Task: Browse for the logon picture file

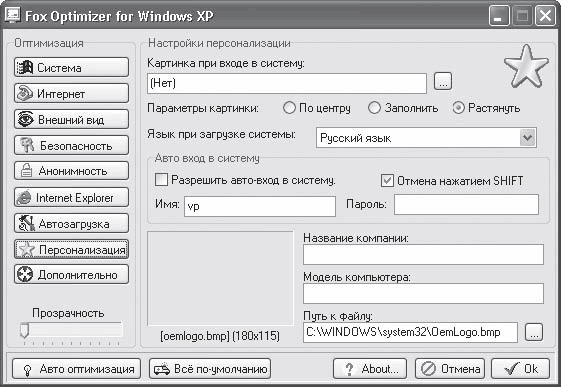Action: 443,81
